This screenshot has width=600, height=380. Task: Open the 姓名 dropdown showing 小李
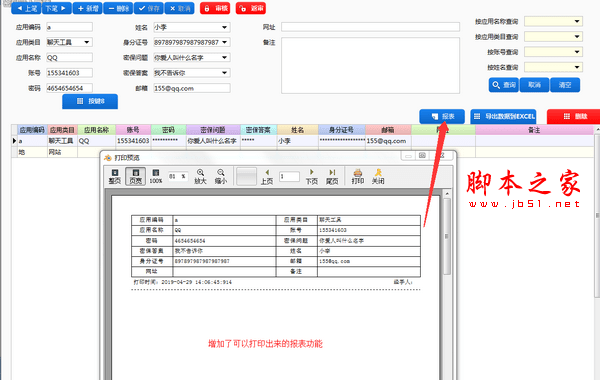[224, 27]
